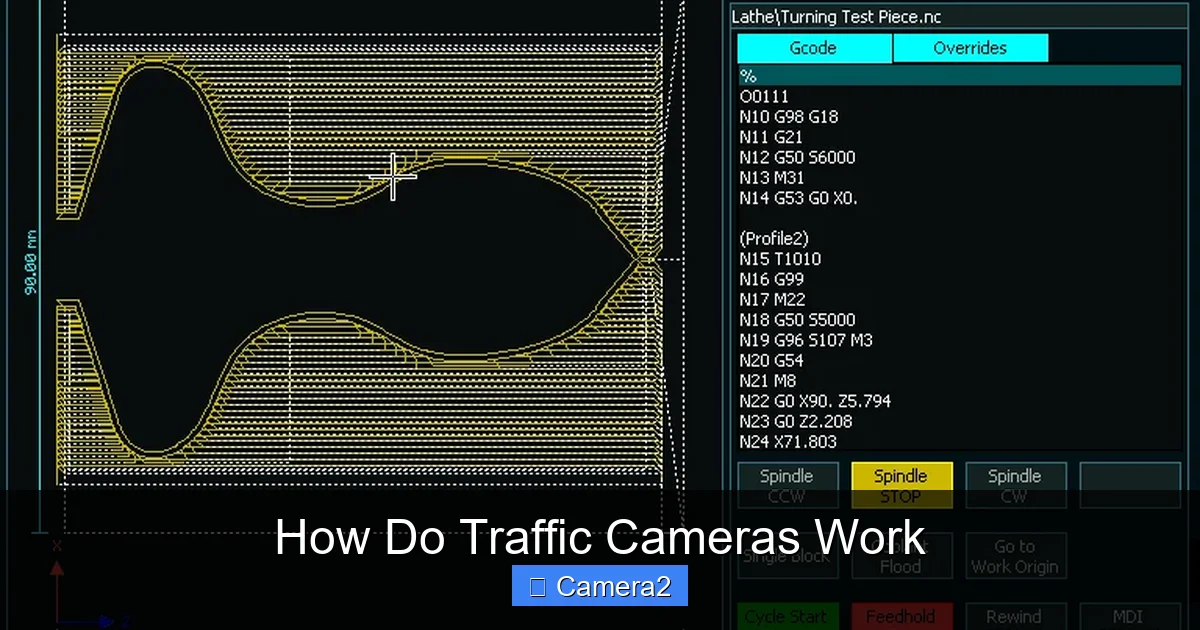
Task: Turn on Spindle CW rotation
Action: click(1015, 485)
